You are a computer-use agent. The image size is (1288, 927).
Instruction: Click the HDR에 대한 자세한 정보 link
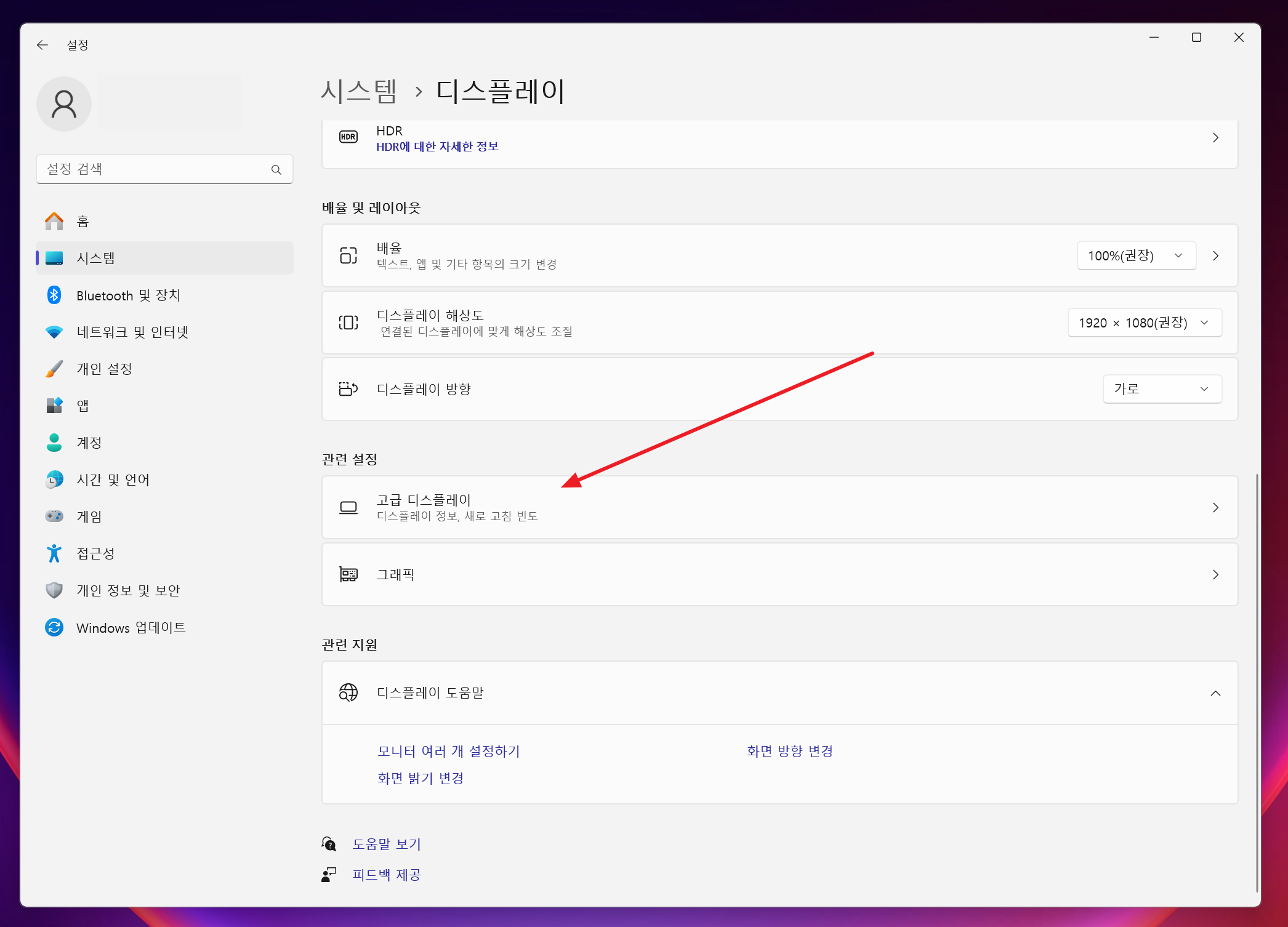pyautogui.click(x=437, y=147)
